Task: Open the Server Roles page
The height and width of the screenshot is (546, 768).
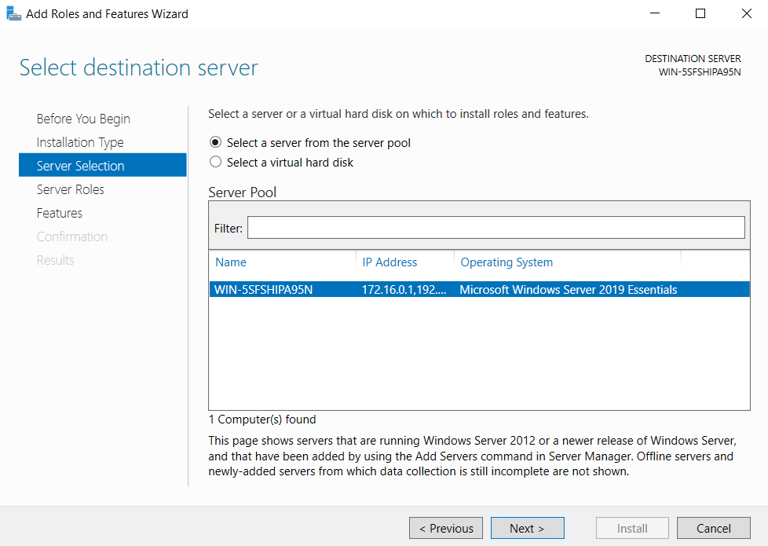Action: (71, 189)
